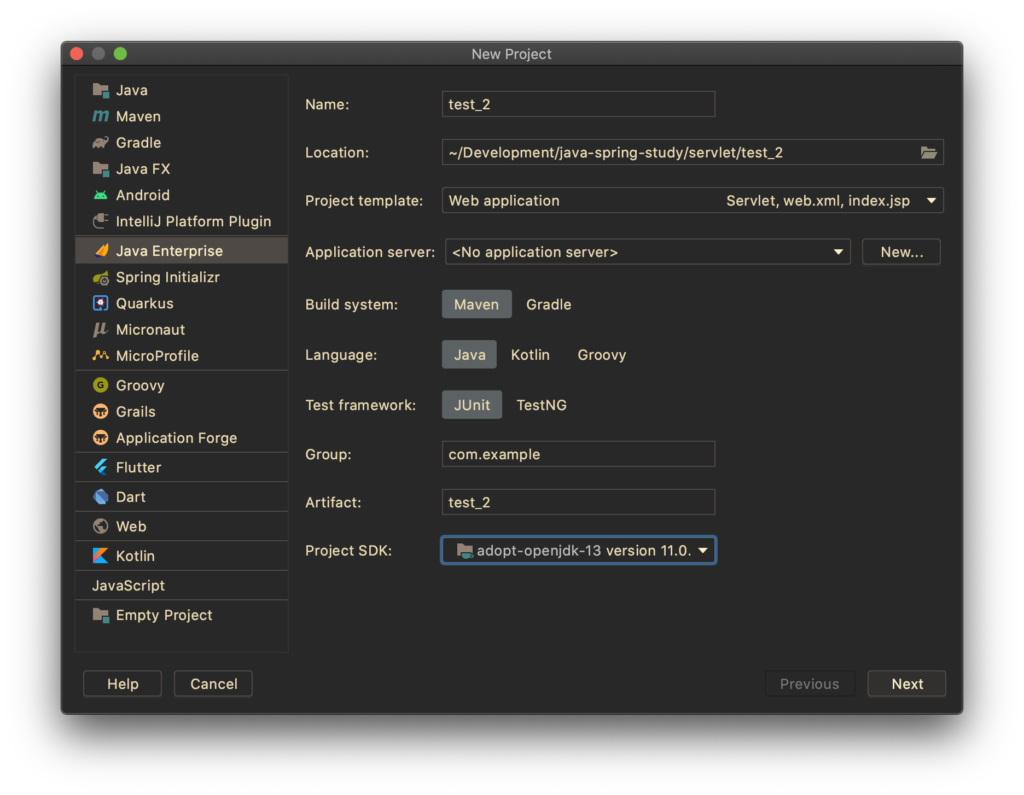
Task: Open the Project template dropdown
Action: point(931,201)
